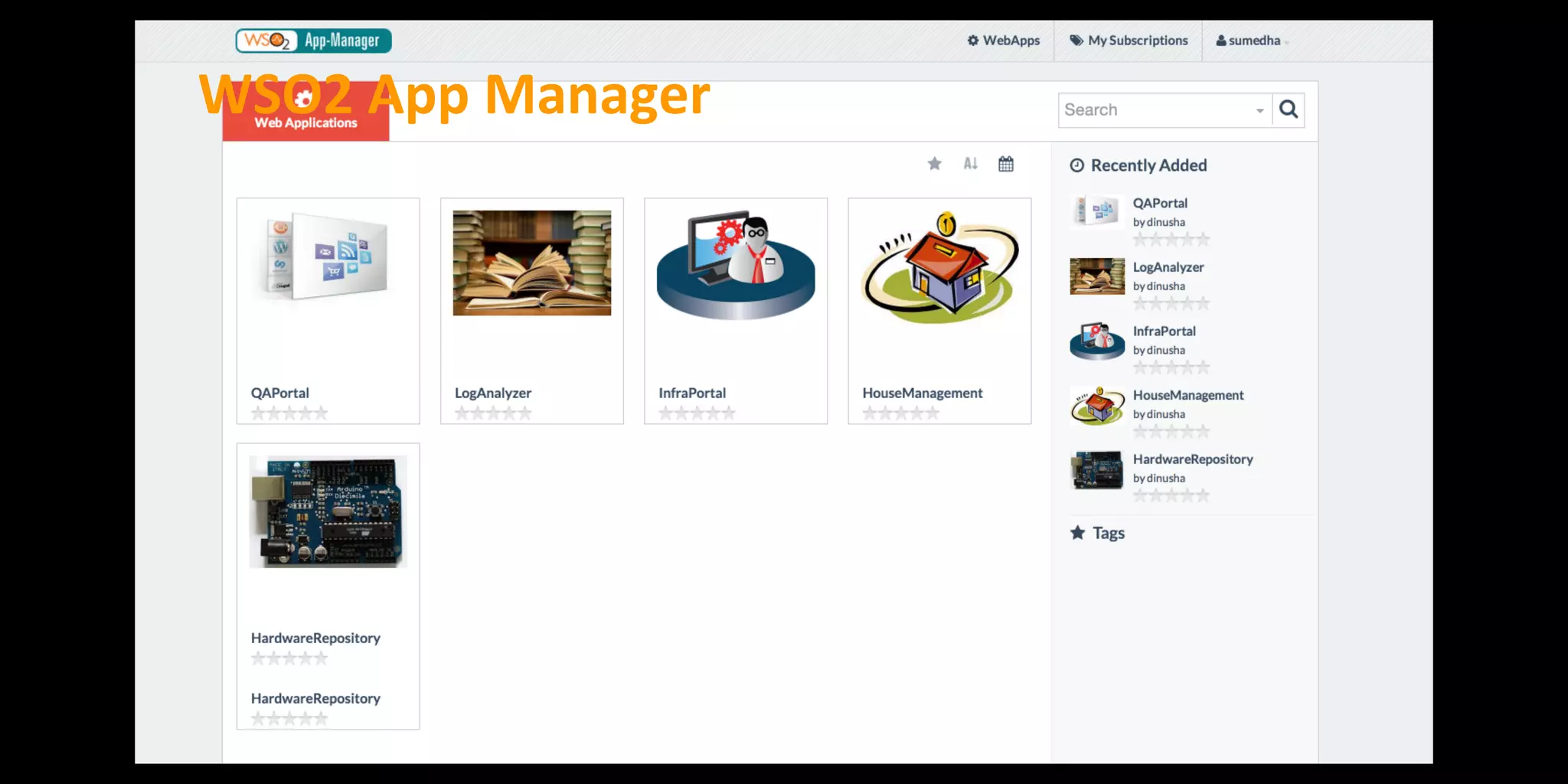Viewport: 1568px width, 784px height.
Task: Open the InfraPortal app image
Action: [x=736, y=265]
